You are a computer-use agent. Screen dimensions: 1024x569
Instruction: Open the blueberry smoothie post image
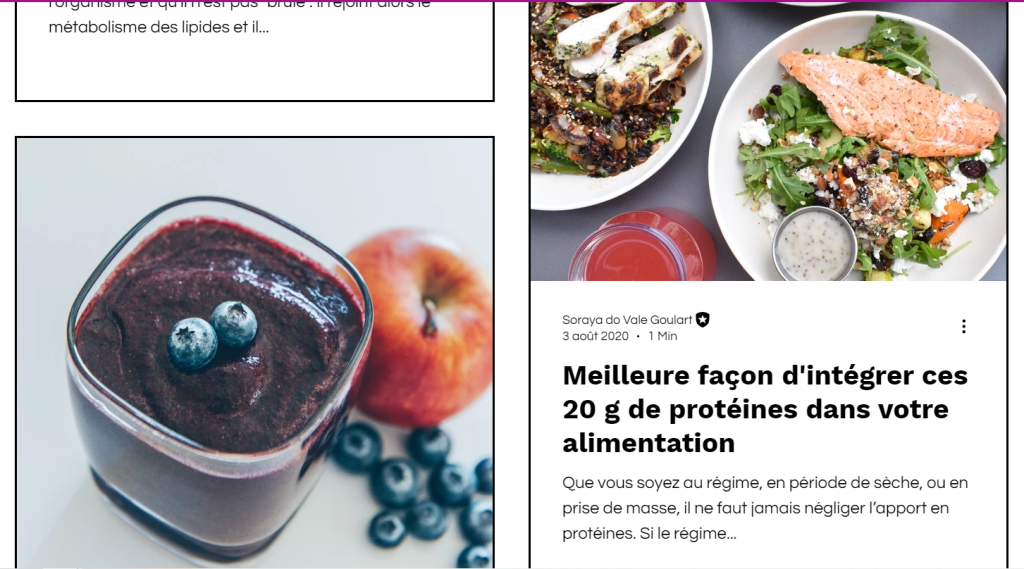point(255,353)
